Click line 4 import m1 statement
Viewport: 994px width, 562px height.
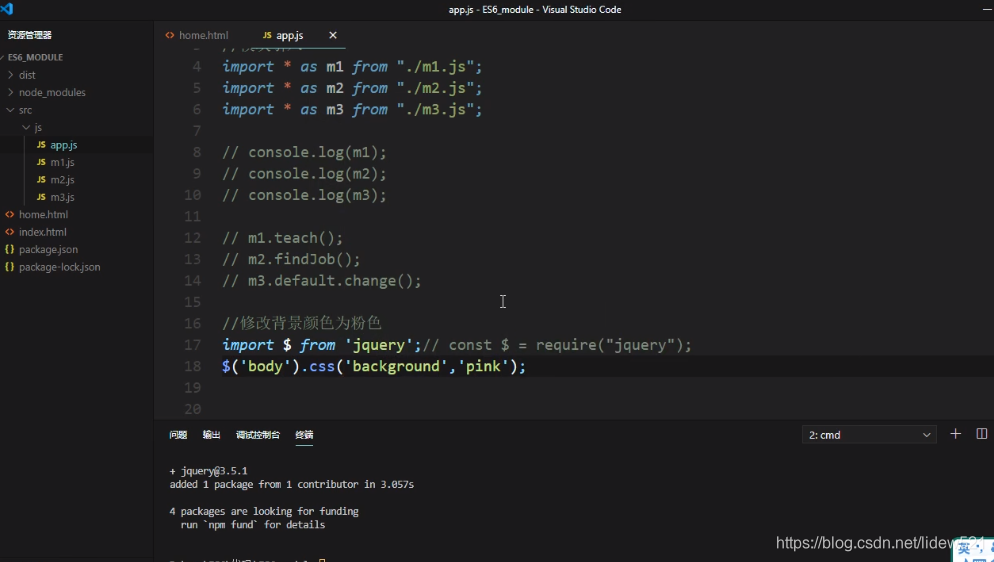352,67
